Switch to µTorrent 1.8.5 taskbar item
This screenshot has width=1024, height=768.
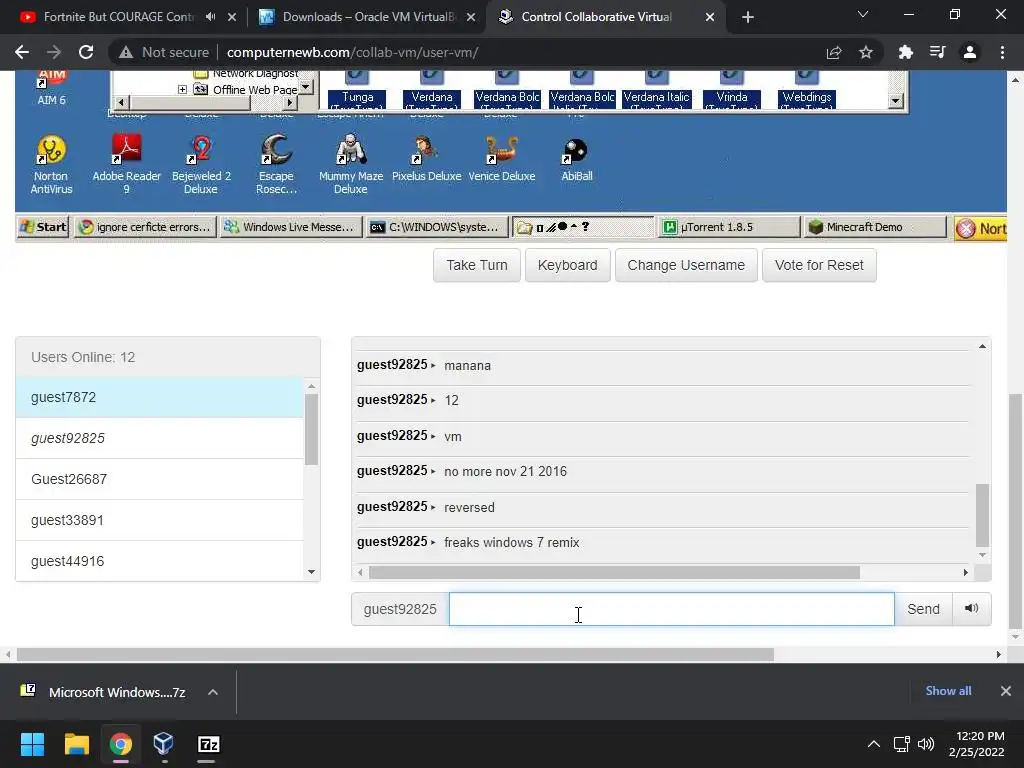(x=729, y=227)
